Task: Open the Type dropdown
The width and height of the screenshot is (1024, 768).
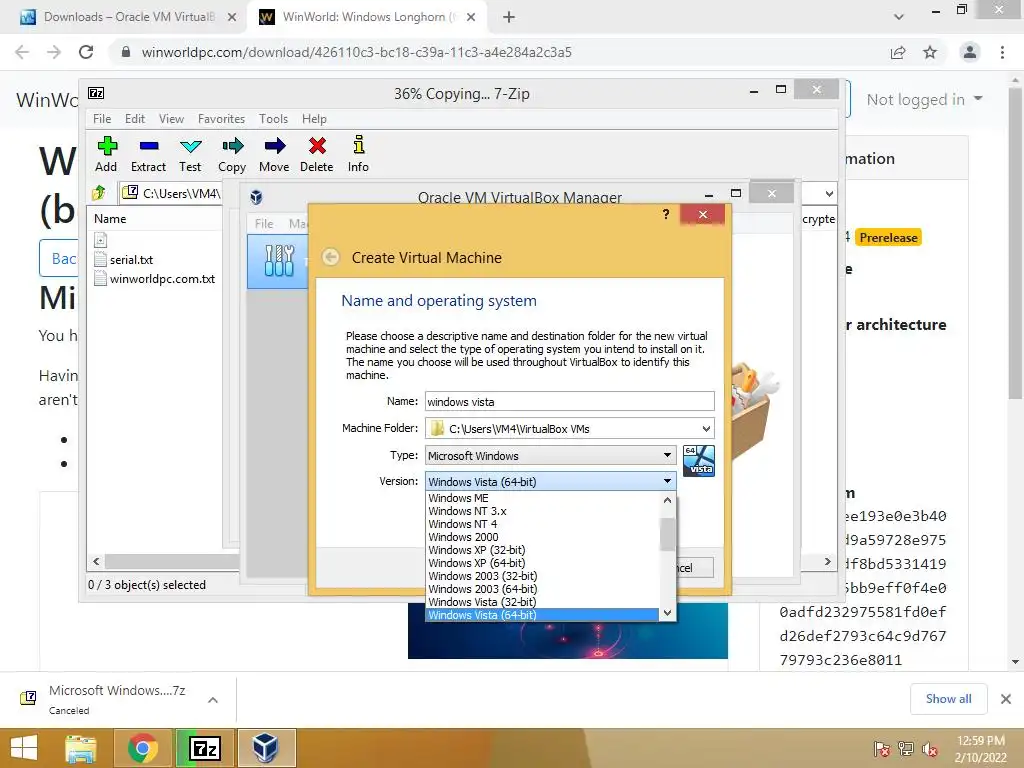Action: click(551, 455)
